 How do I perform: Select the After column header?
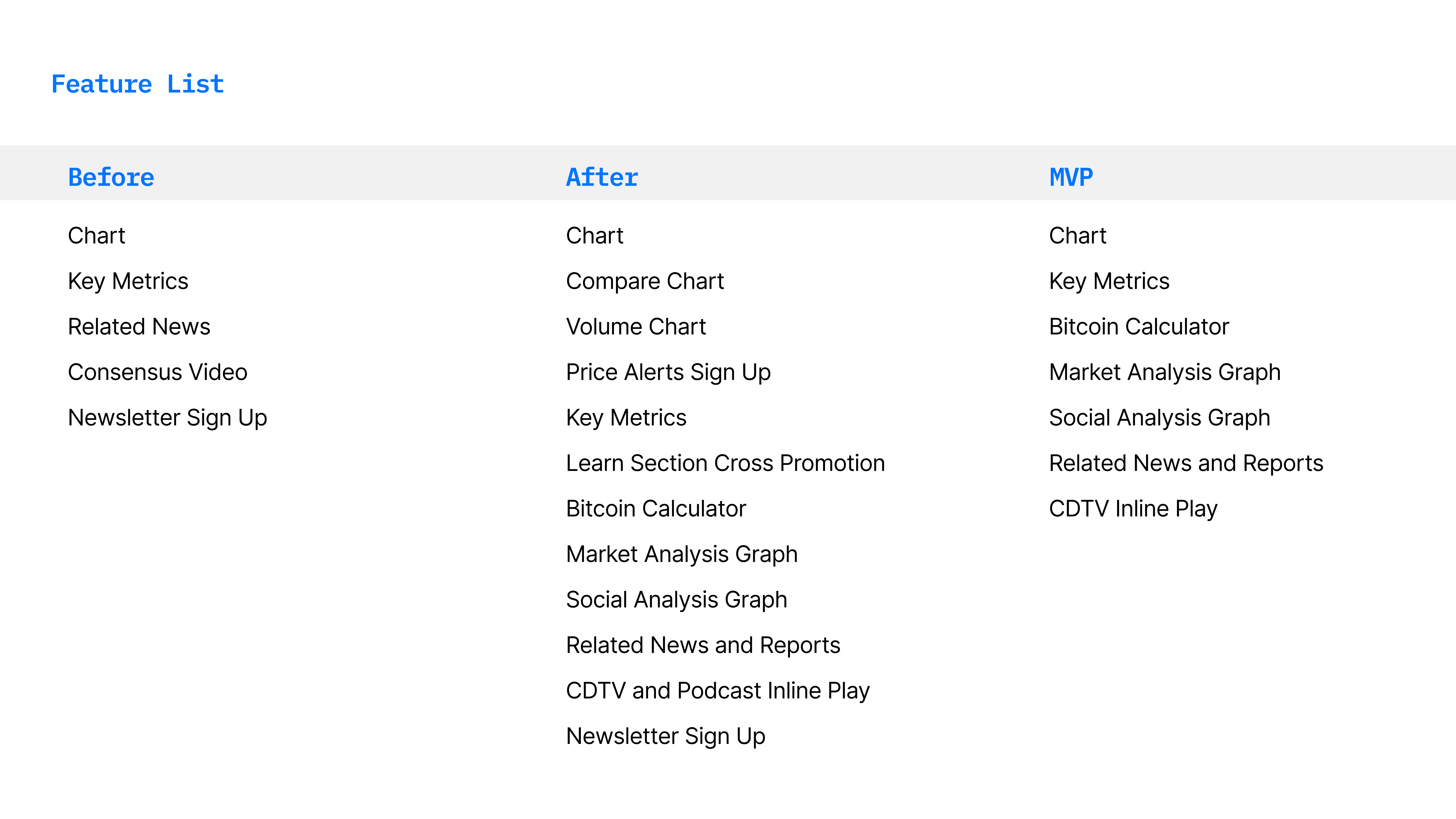click(x=602, y=177)
